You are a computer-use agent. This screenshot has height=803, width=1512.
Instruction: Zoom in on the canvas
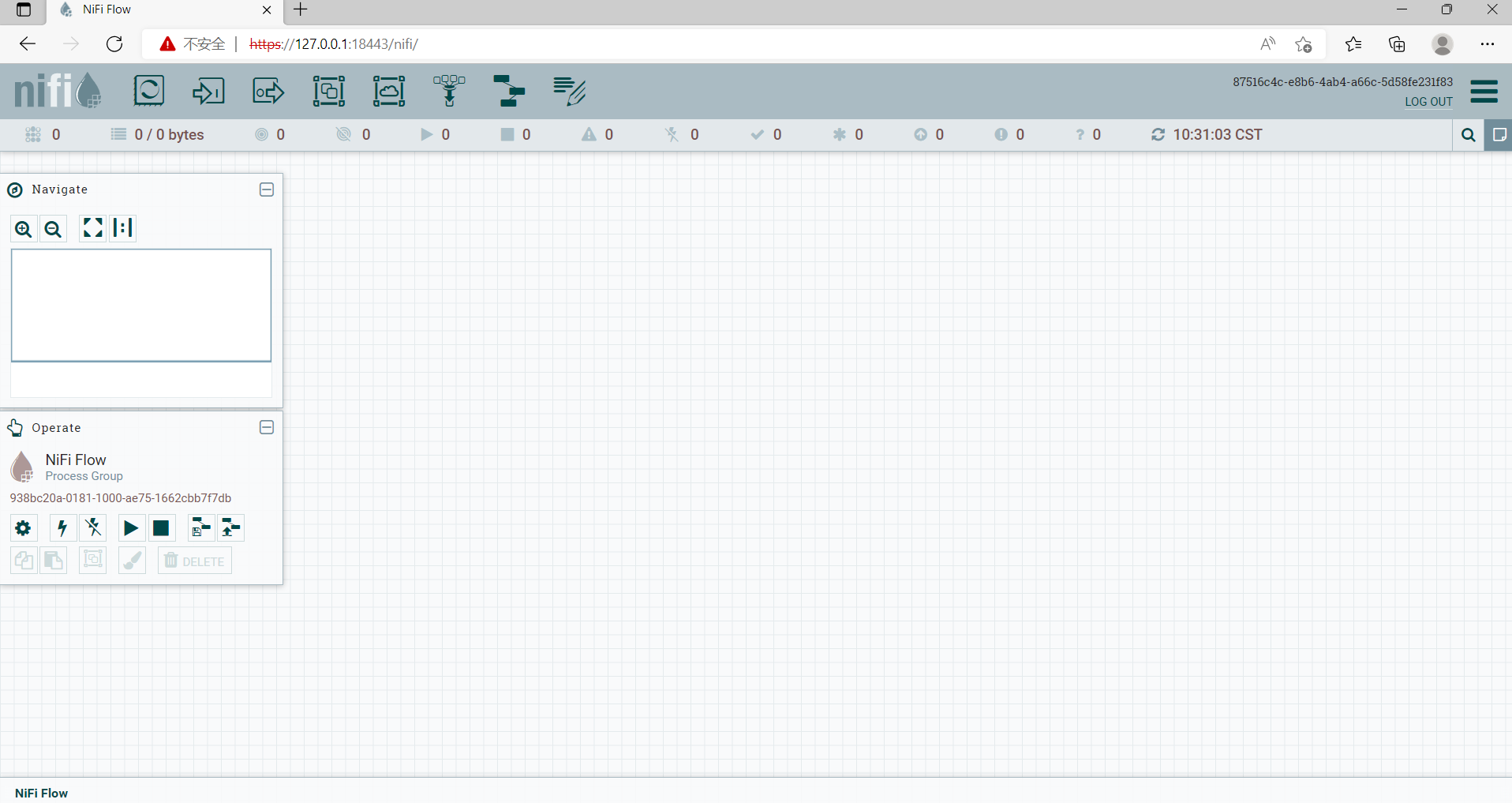24,229
